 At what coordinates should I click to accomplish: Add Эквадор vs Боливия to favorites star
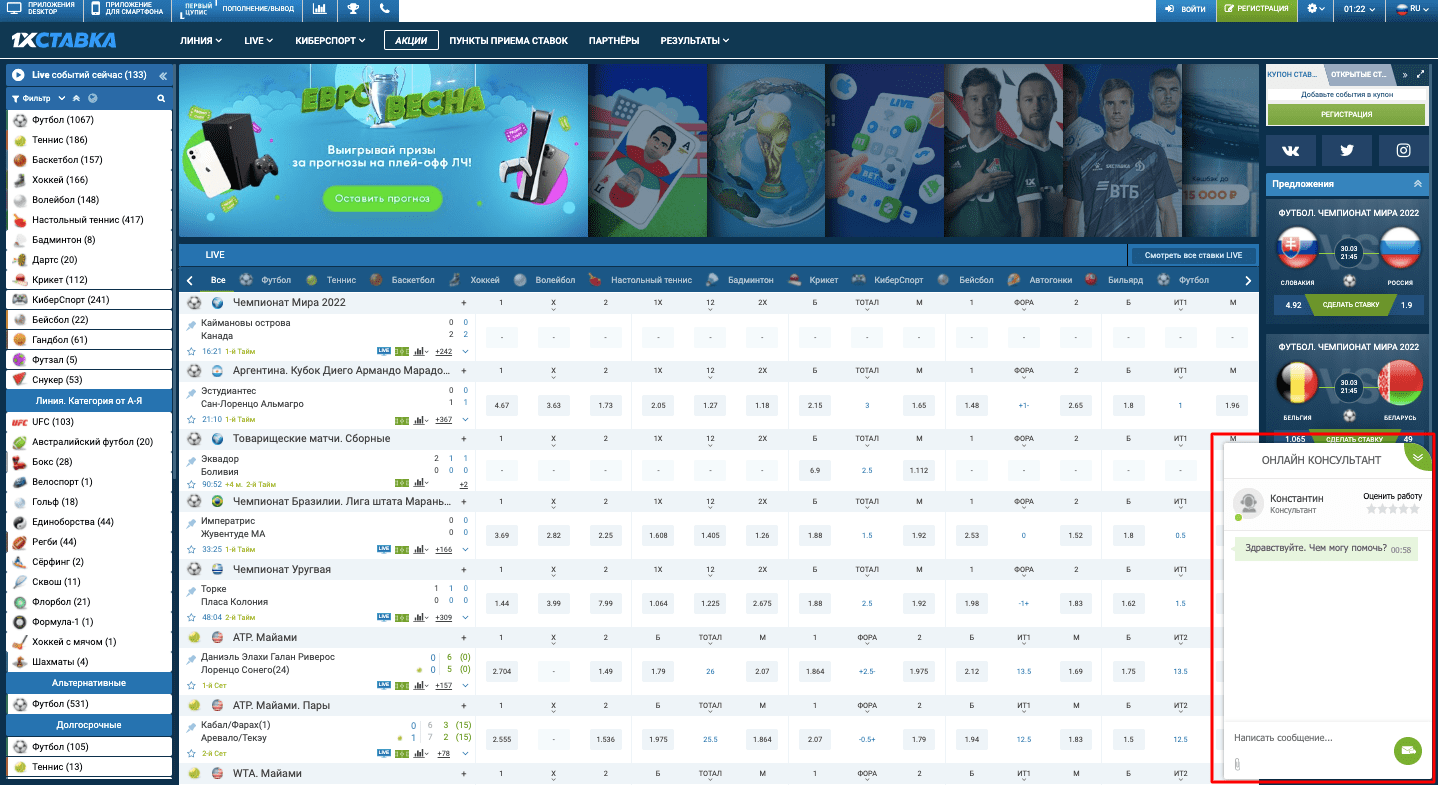[191, 484]
